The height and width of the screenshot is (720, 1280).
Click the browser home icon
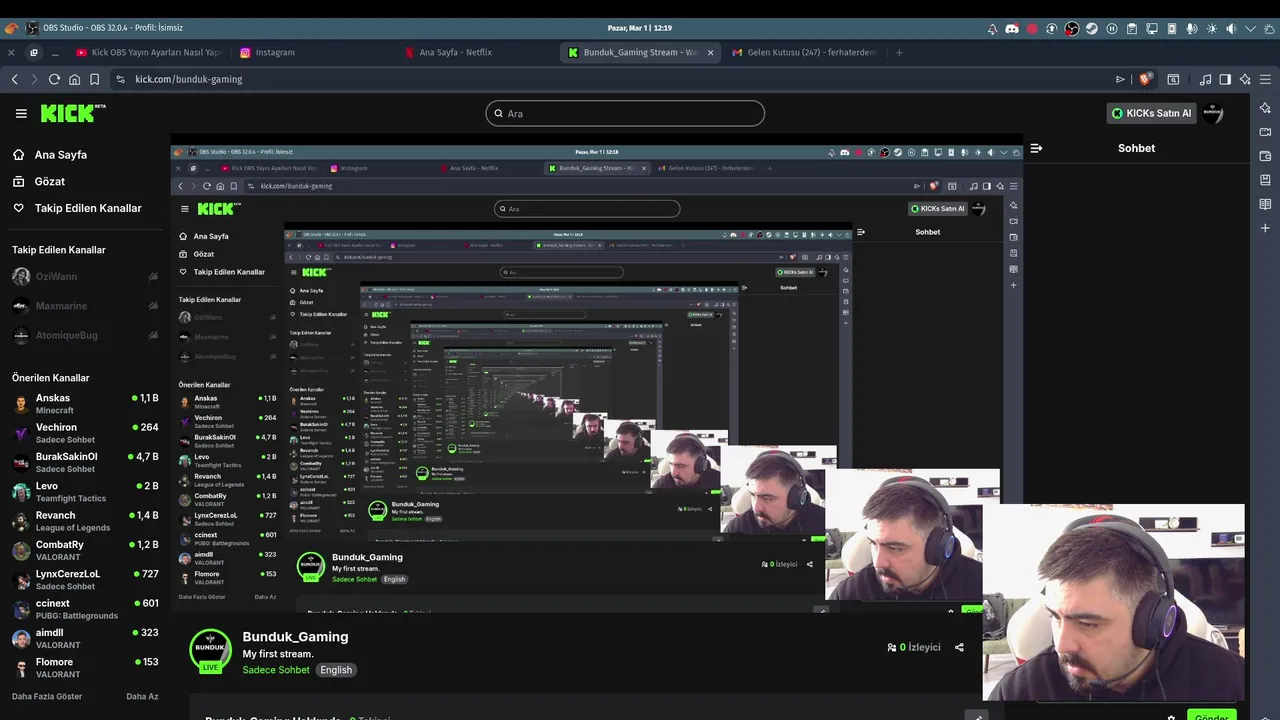coord(74,79)
